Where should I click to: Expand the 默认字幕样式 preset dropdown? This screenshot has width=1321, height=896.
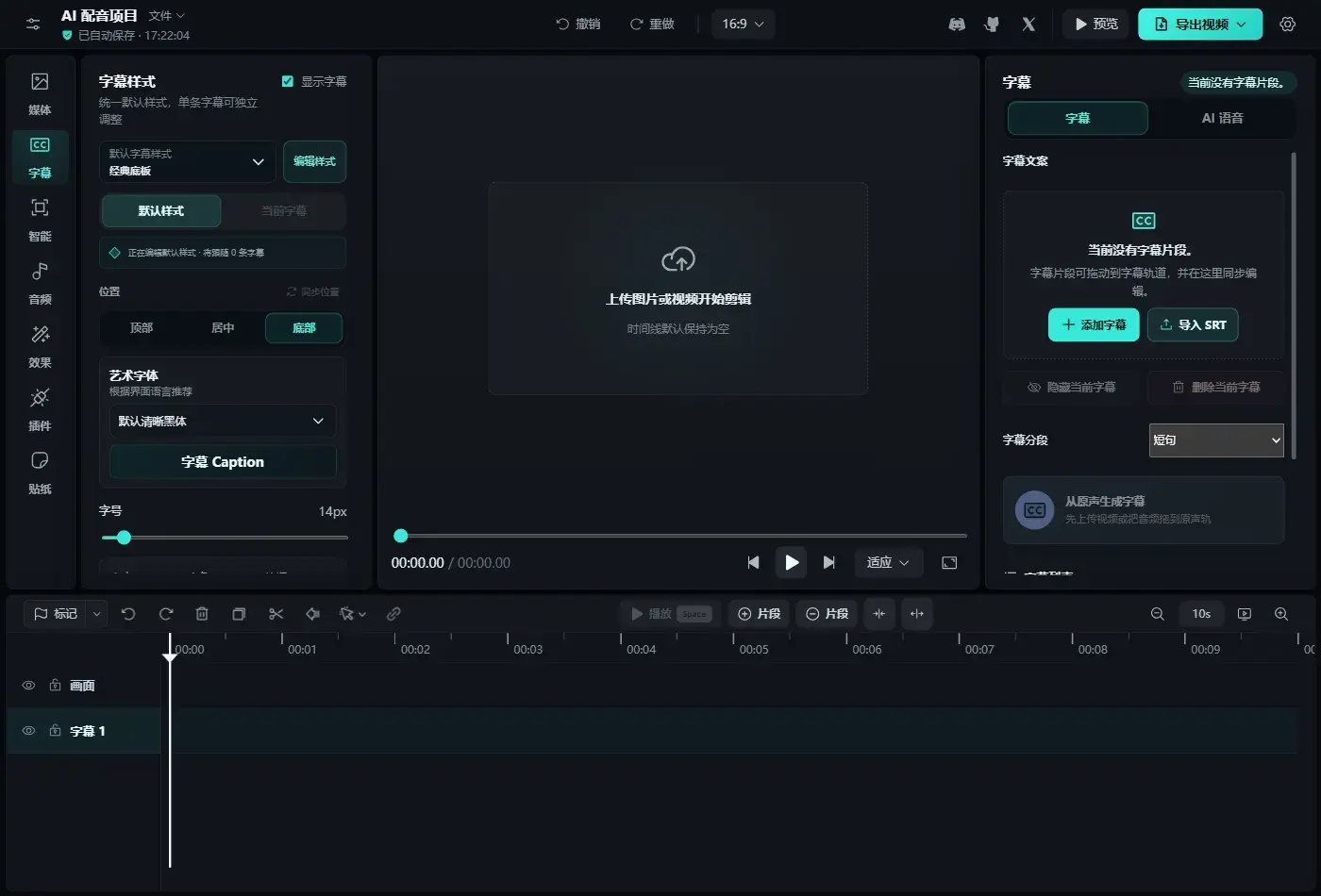(187, 162)
